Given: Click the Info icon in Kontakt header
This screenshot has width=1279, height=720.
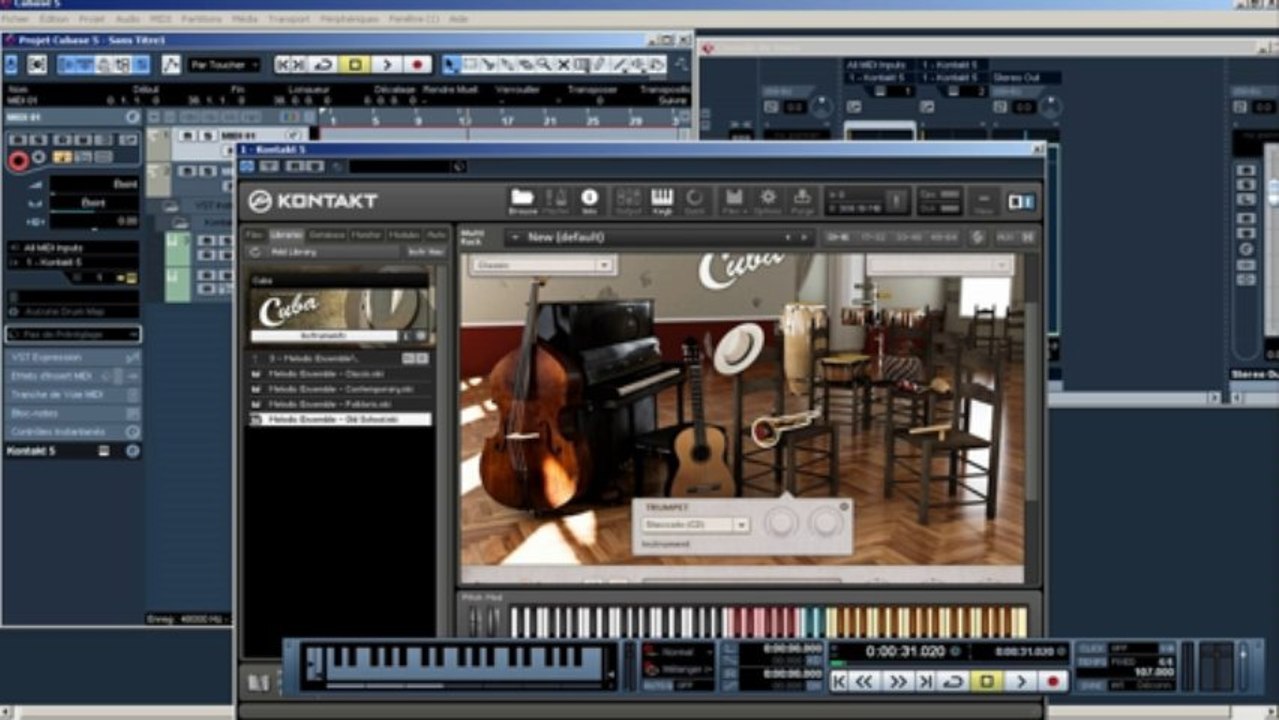Looking at the screenshot, I should [x=589, y=200].
